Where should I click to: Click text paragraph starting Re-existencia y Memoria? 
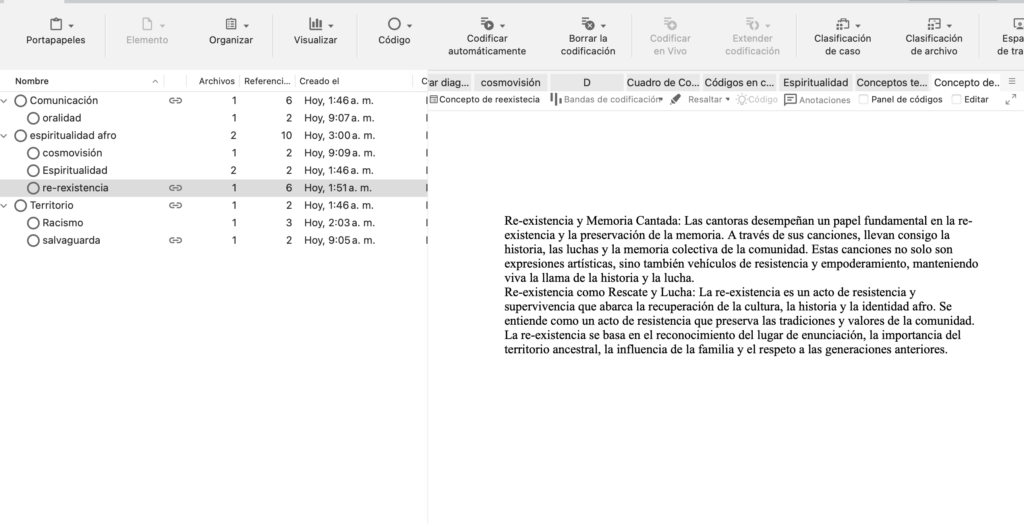pos(741,249)
